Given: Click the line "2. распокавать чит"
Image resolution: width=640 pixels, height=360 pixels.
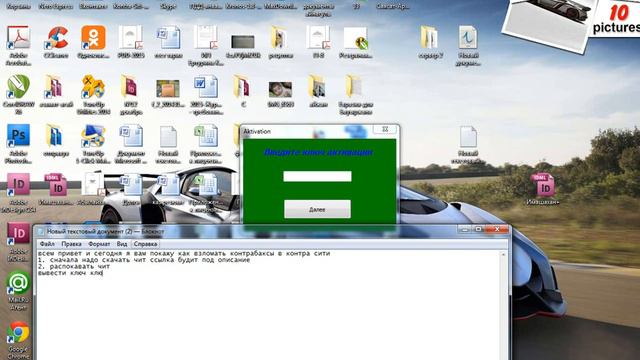Looking at the screenshot, I should click(74, 267).
